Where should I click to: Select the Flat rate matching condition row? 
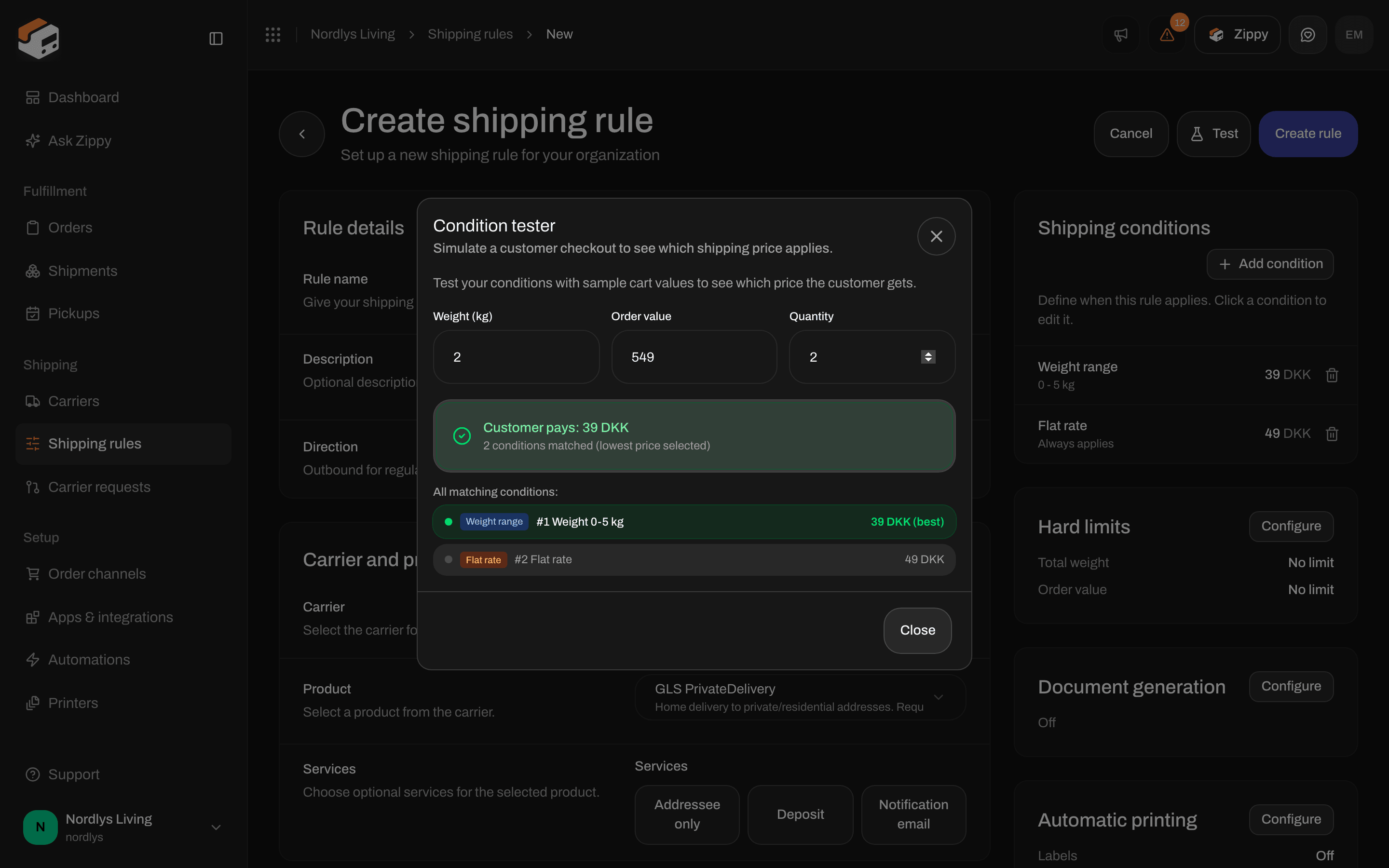tap(694, 560)
